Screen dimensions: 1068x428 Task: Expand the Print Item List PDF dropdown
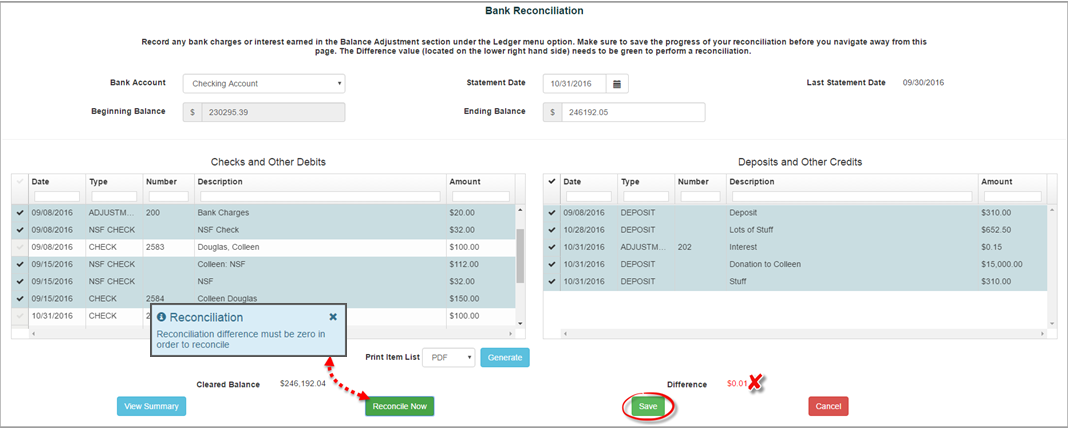(448, 358)
